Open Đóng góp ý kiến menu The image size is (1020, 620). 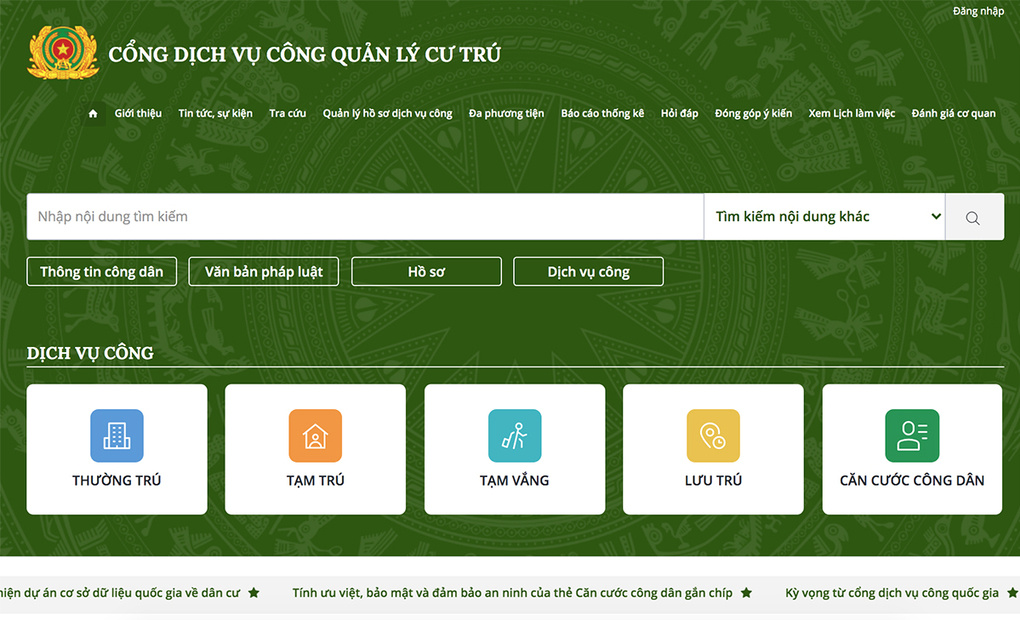(x=753, y=113)
